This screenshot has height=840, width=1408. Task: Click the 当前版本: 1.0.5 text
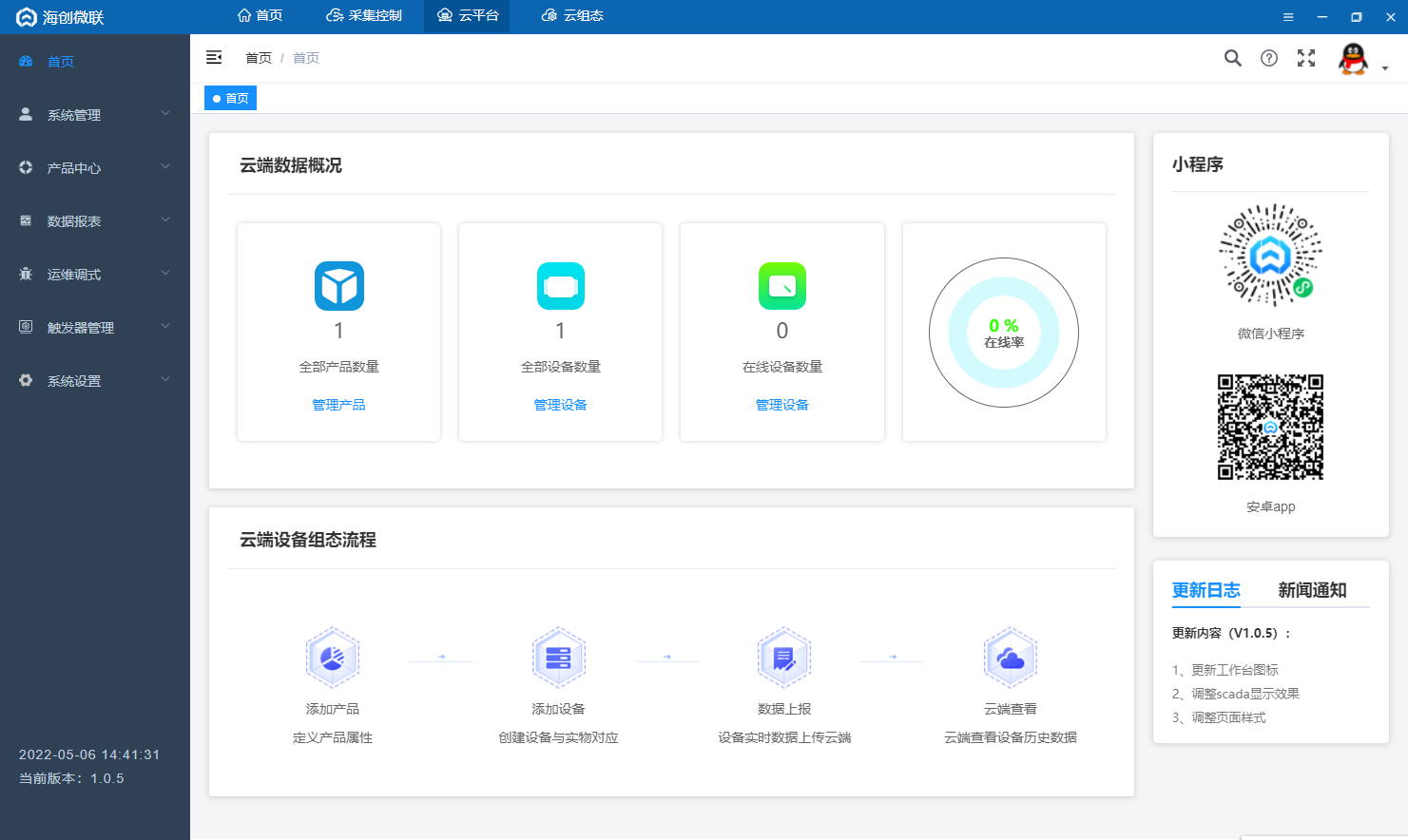tap(71, 778)
